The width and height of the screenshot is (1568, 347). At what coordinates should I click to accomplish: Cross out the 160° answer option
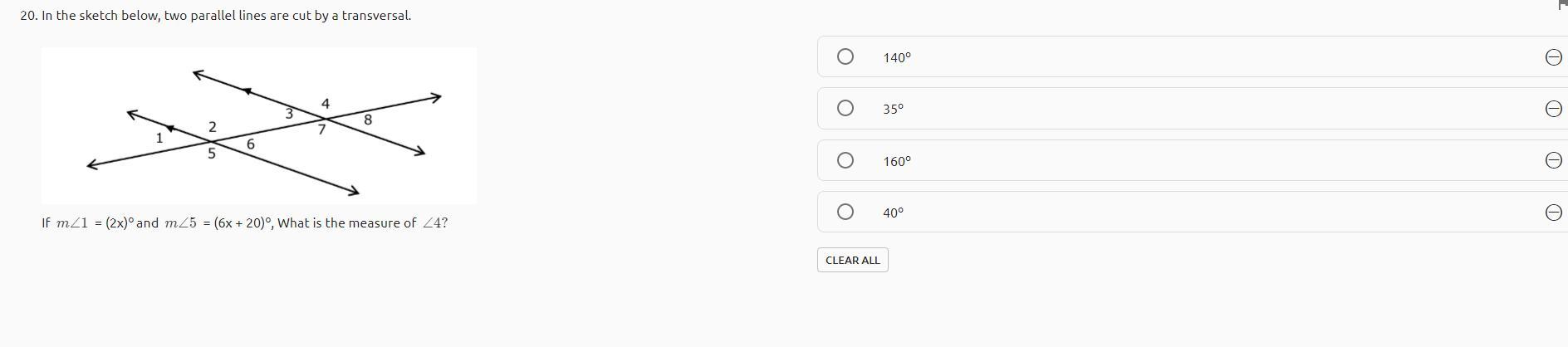point(1553,160)
